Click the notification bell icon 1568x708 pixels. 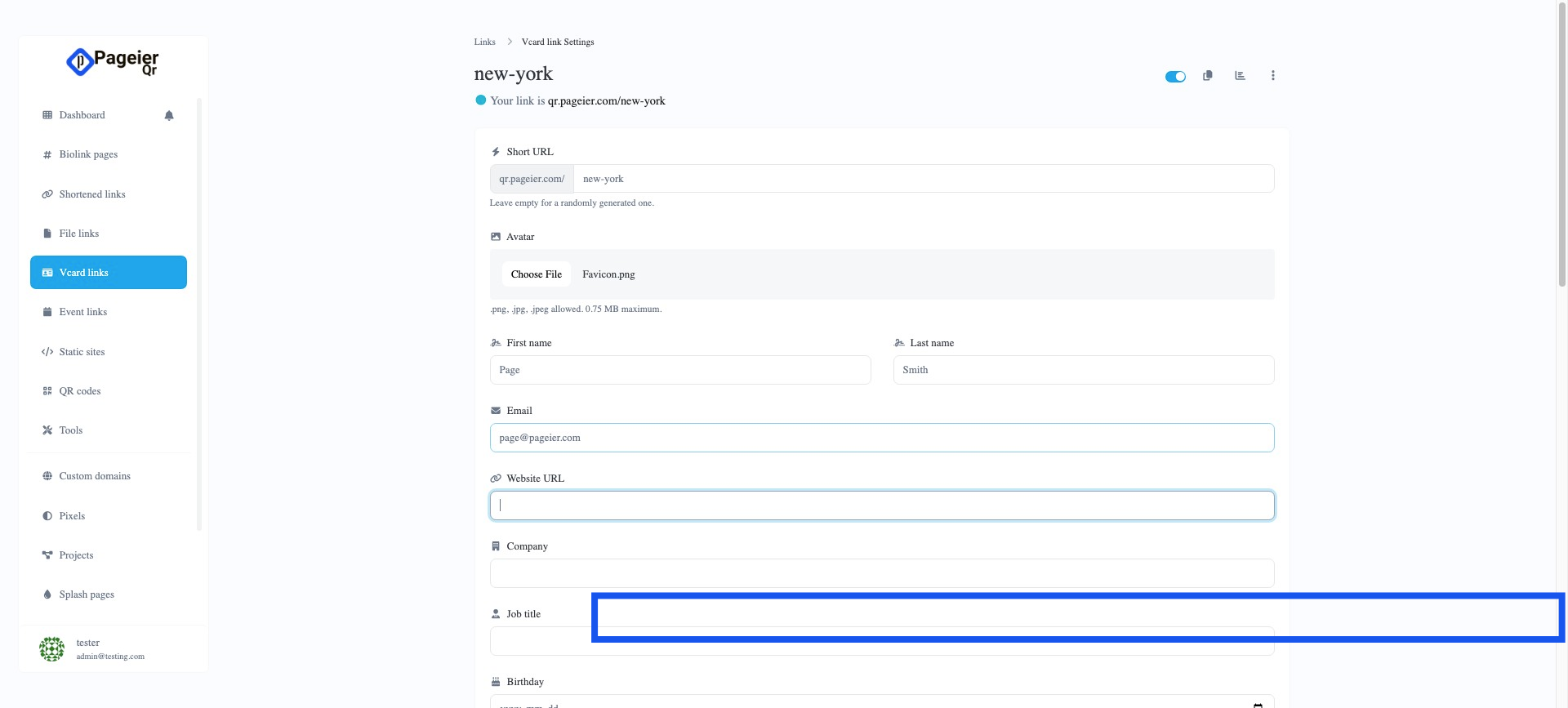[x=169, y=115]
